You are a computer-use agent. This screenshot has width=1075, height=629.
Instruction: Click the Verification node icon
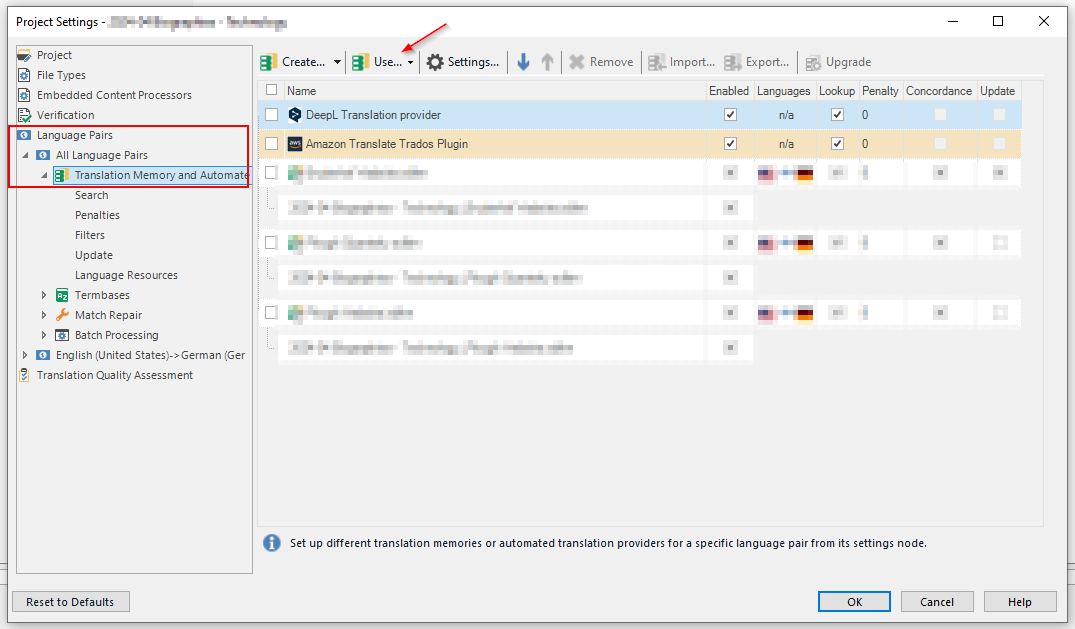(24, 115)
